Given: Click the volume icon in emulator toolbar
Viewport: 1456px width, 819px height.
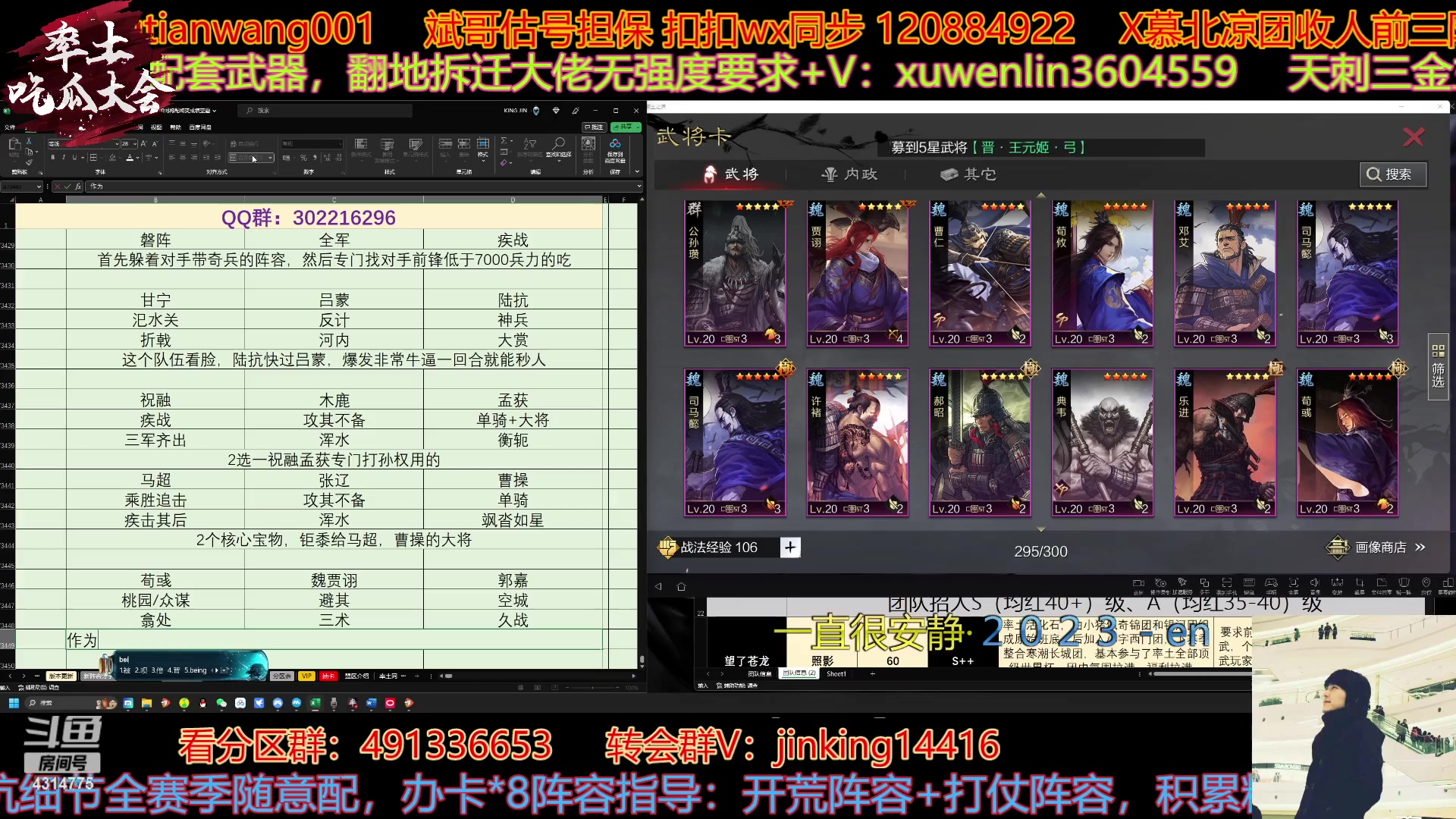Looking at the screenshot, I should click(x=1315, y=583).
